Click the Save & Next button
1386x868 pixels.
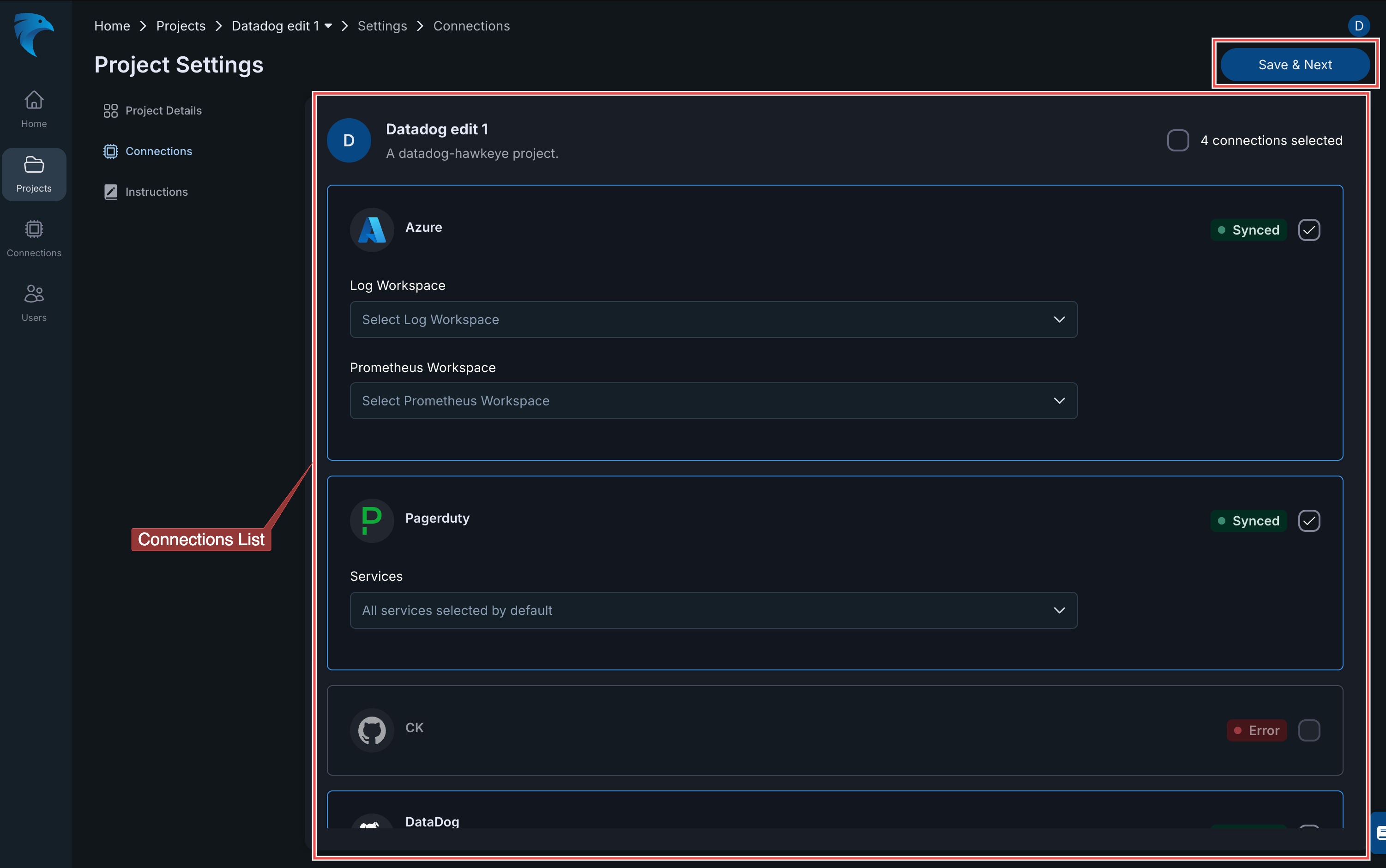tap(1294, 64)
